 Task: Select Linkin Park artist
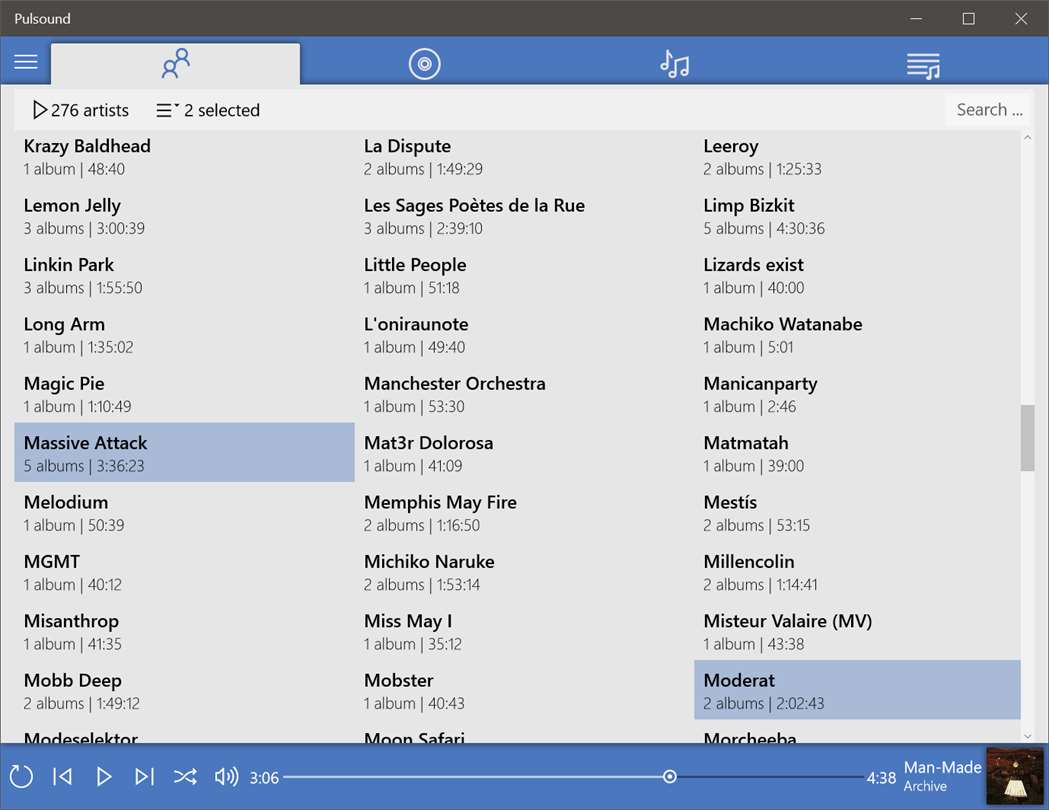184,275
